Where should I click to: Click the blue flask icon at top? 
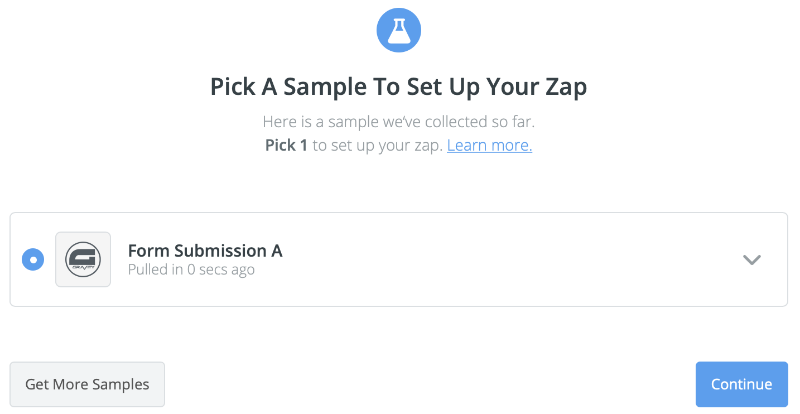tap(398, 30)
